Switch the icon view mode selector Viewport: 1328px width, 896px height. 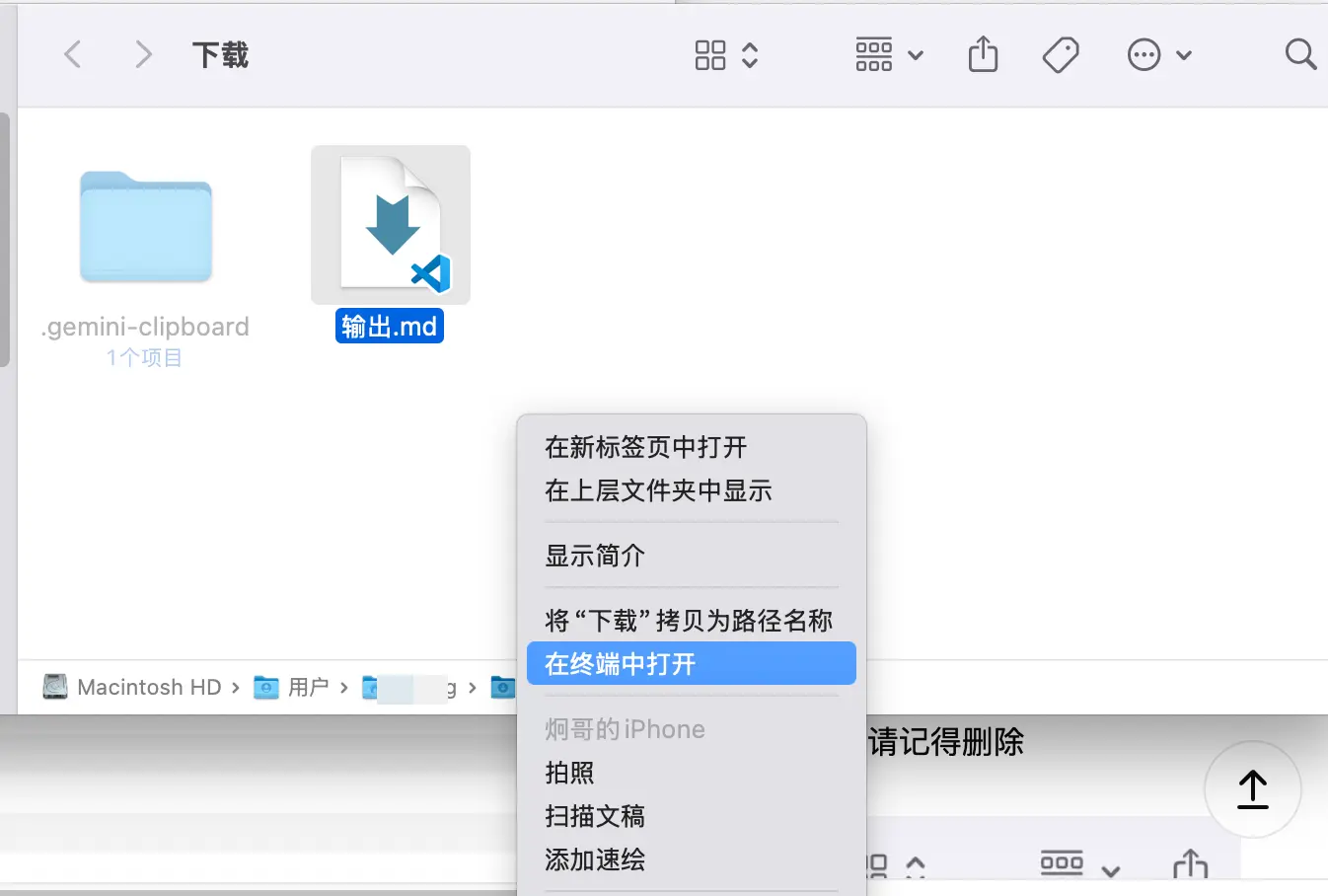[x=726, y=54]
